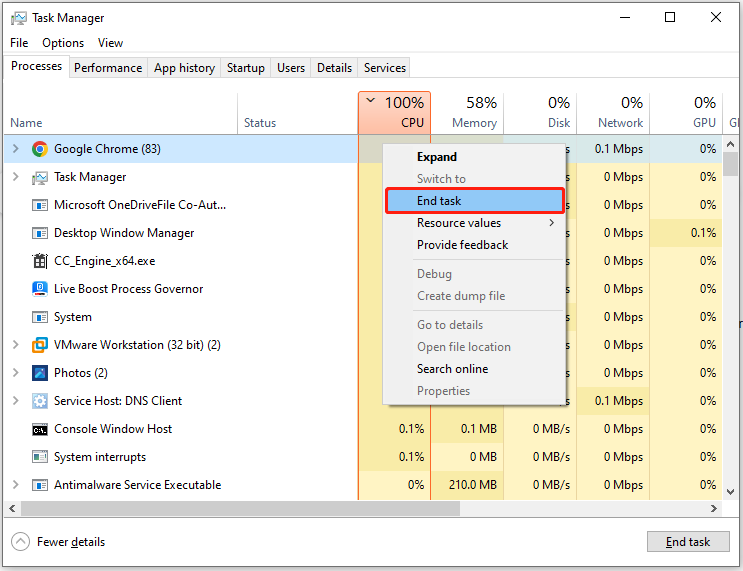Click the Fewer details link
This screenshot has width=743, height=571.
pos(71,542)
